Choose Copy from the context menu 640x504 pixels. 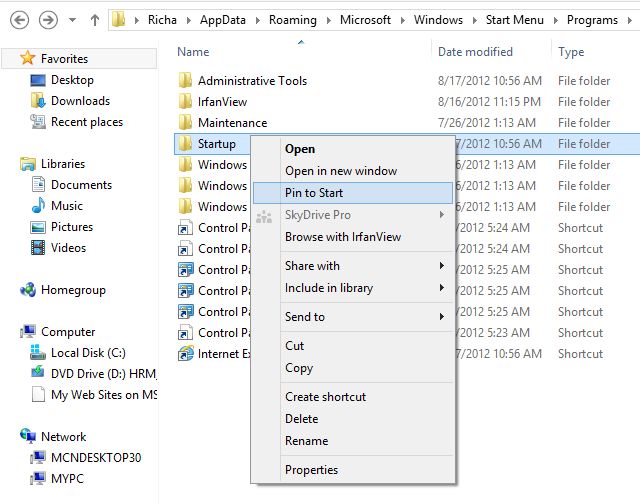pyautogui.click(x=353, y=368)
